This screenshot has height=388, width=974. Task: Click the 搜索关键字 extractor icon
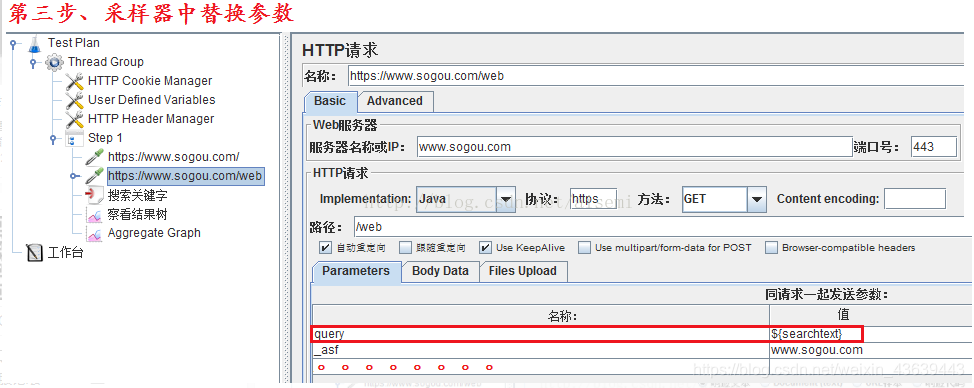coord(94,196)
